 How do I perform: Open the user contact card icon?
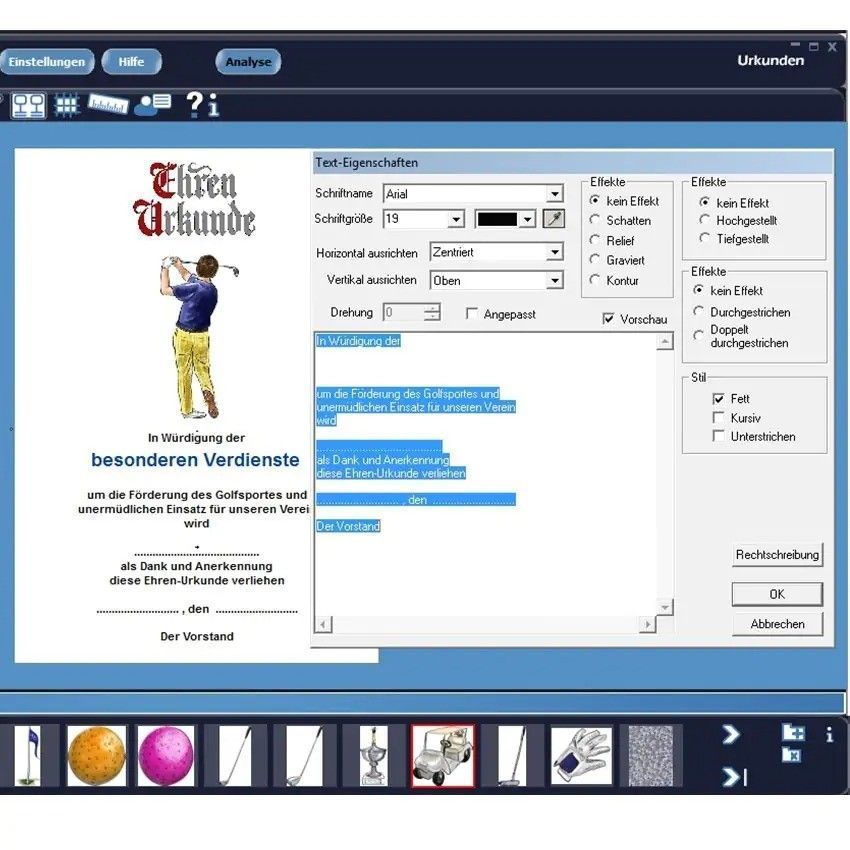(x=153, y=104)
